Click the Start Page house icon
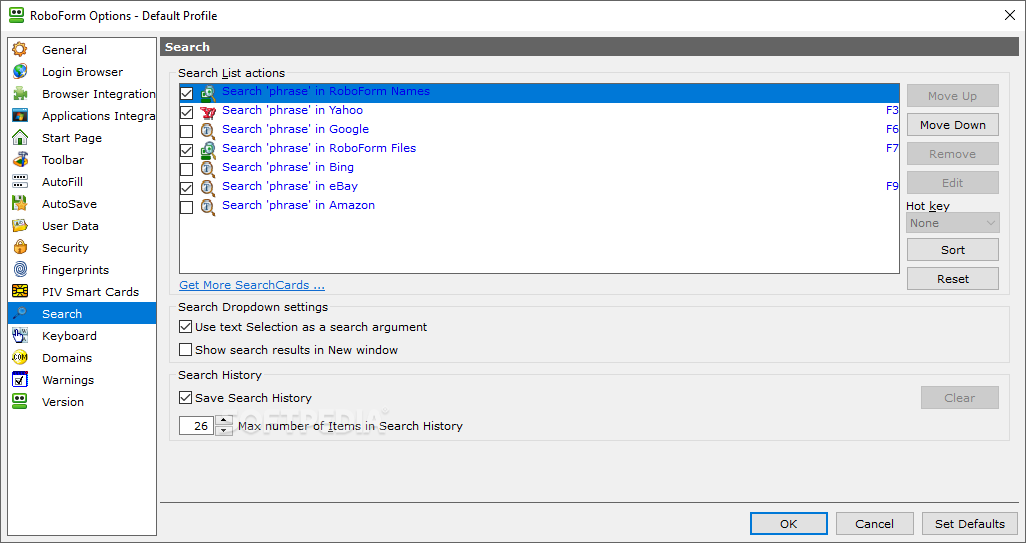The image size is (1026, 543). click(x=20, y=138)
